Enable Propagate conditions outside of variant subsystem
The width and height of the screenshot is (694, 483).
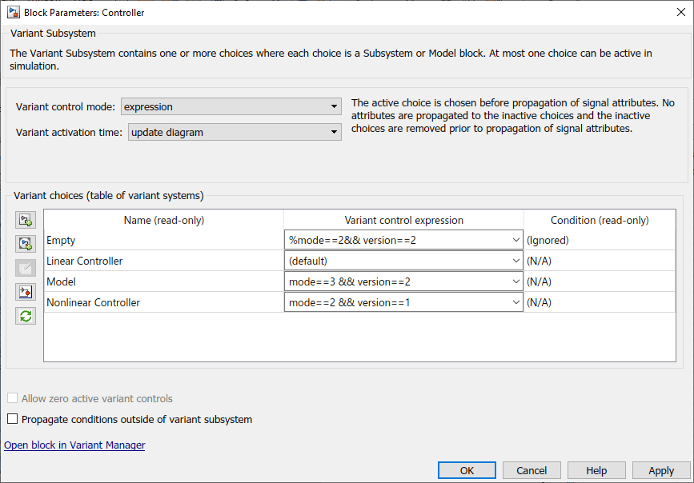tap(13, 420)
